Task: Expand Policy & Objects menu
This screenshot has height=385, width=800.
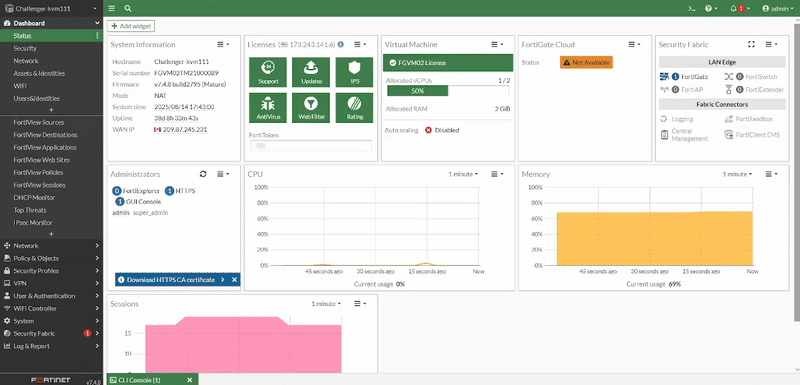Action: click(52, 258)
